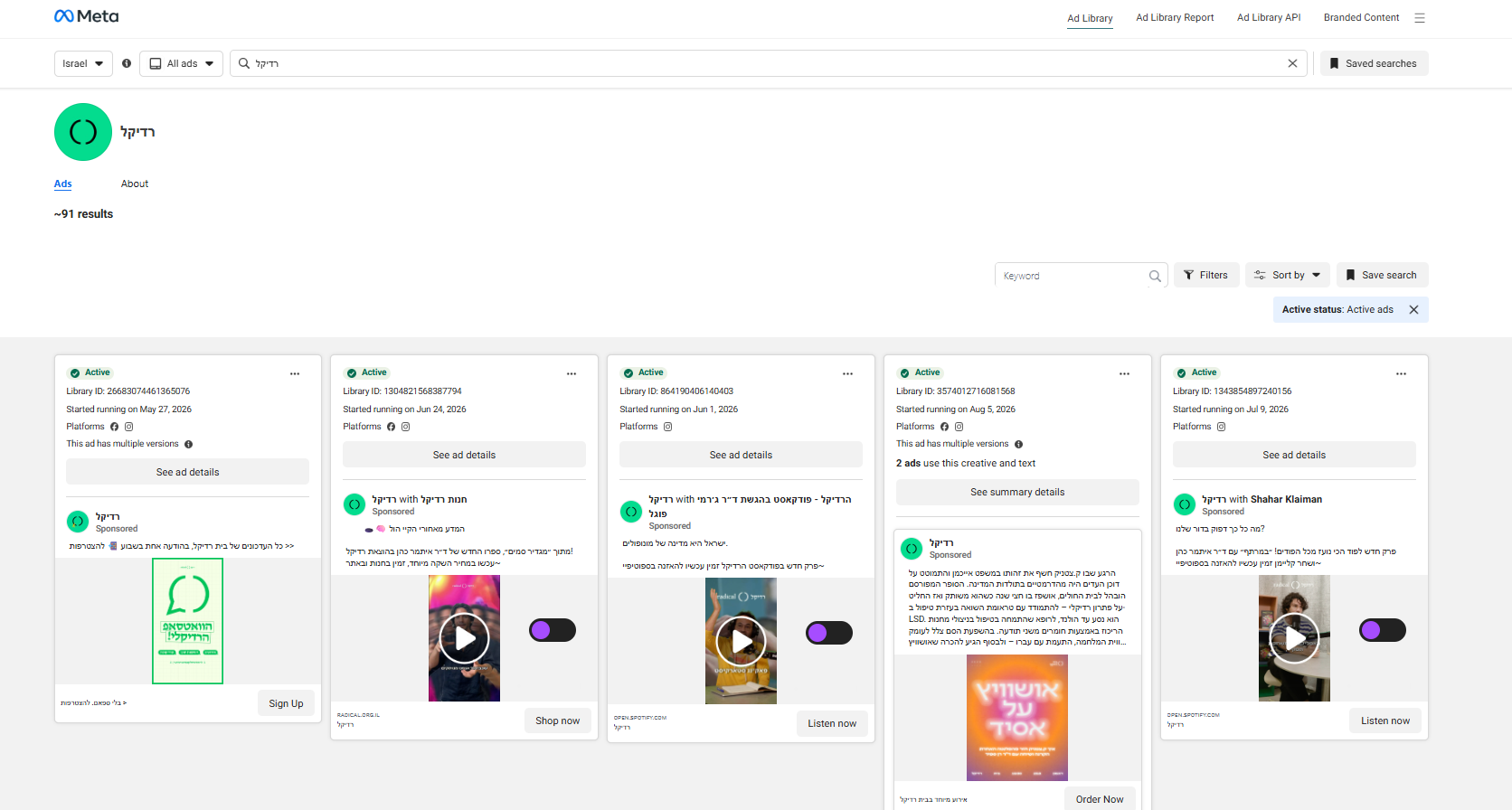Screen dimensions: 1512x810
Task: Open the Filters panel
Action: point(1205,275)
